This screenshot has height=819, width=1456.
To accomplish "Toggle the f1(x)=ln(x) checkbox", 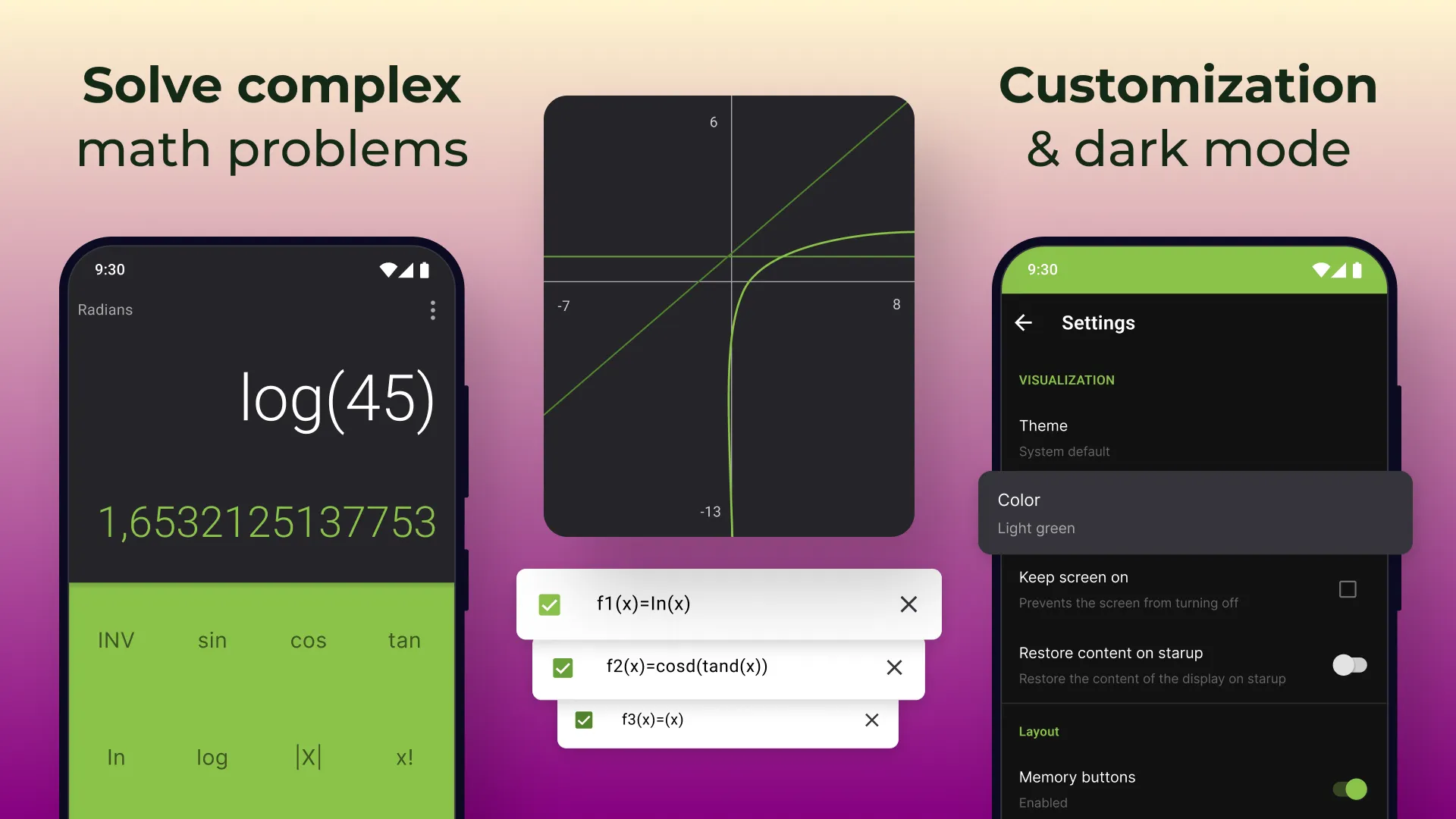I will click(549, 603).
